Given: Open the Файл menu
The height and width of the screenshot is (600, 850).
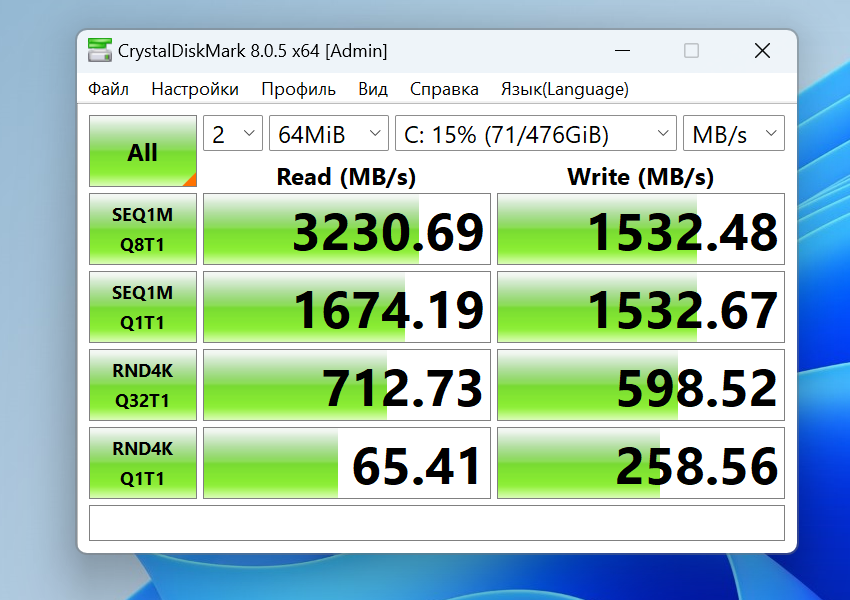Looking at the screenshot, I should pos(108,89).
